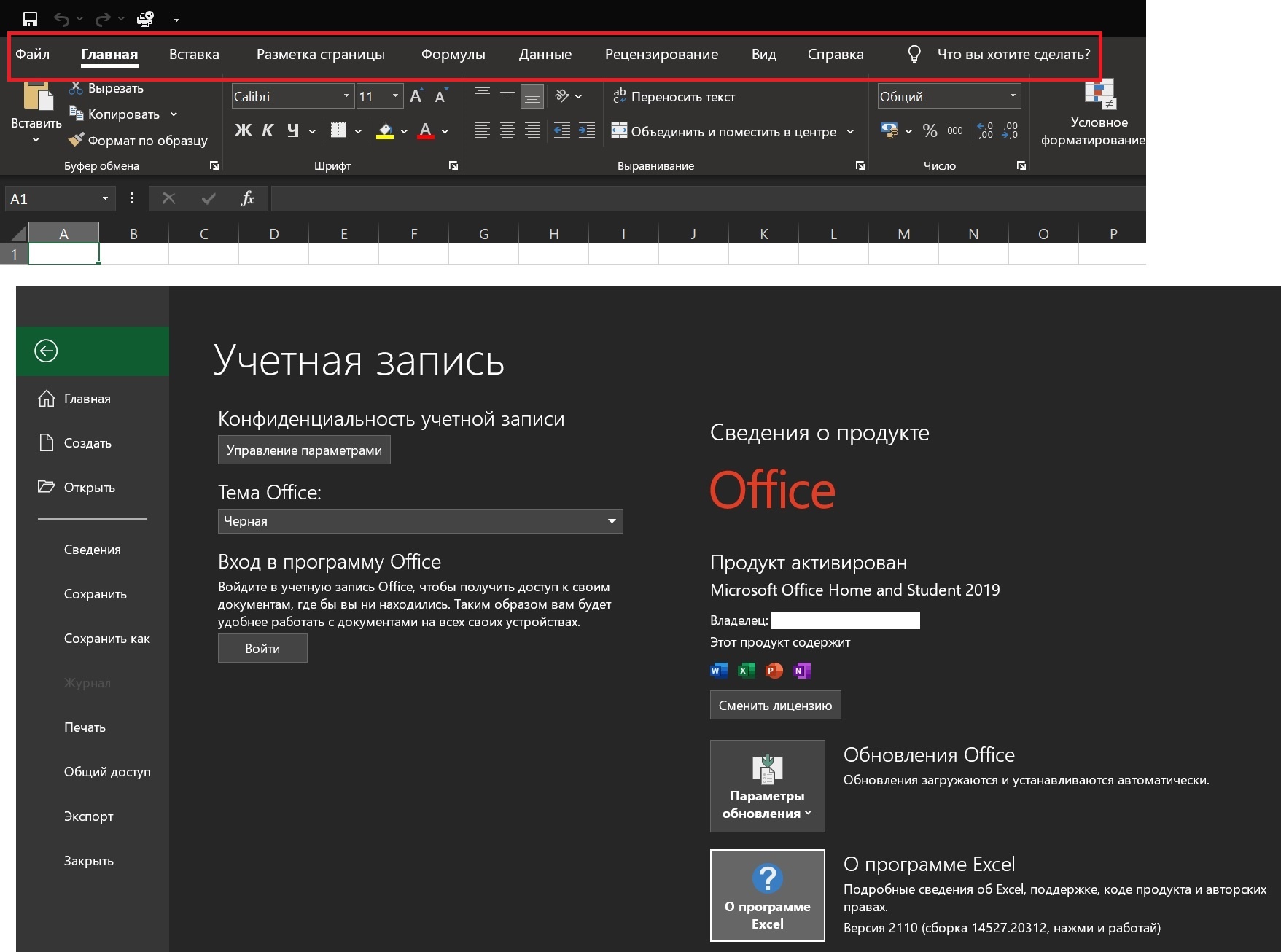Open the Customize Quick Access Toolbar arrow
This screenshot has width=1281, height=952.
pos(176,20)
